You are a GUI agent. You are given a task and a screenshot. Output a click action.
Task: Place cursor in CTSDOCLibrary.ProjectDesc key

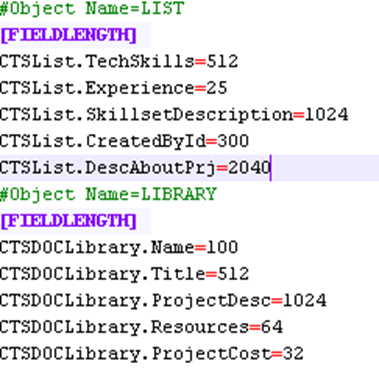pos(135,301)
